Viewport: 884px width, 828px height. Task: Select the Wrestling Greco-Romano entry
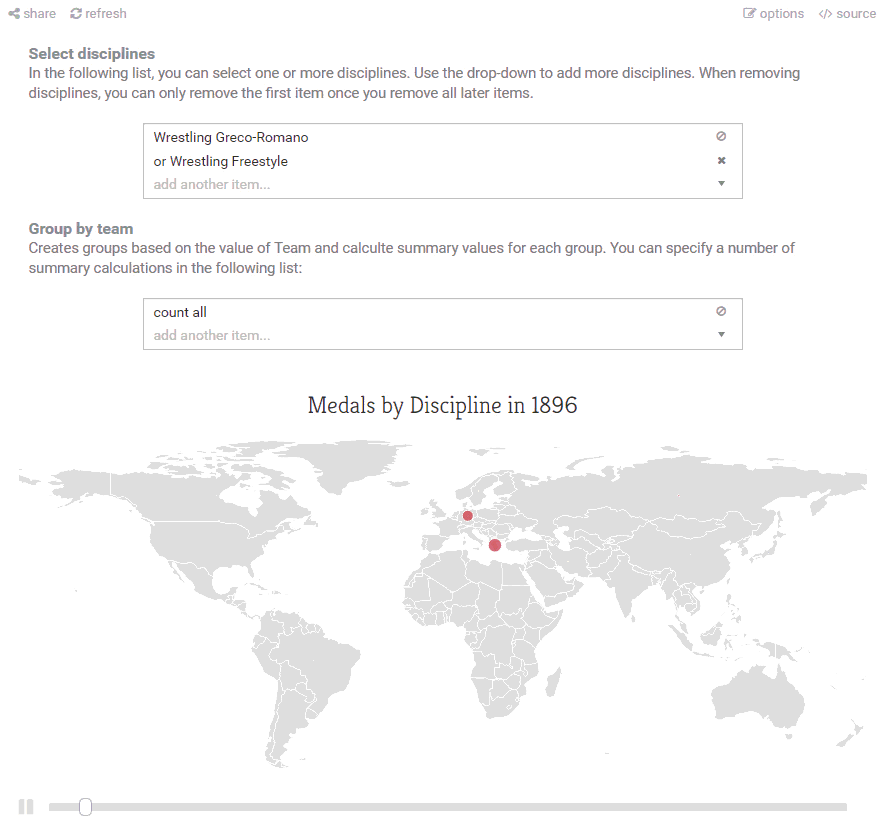click(x=231, y=138)
